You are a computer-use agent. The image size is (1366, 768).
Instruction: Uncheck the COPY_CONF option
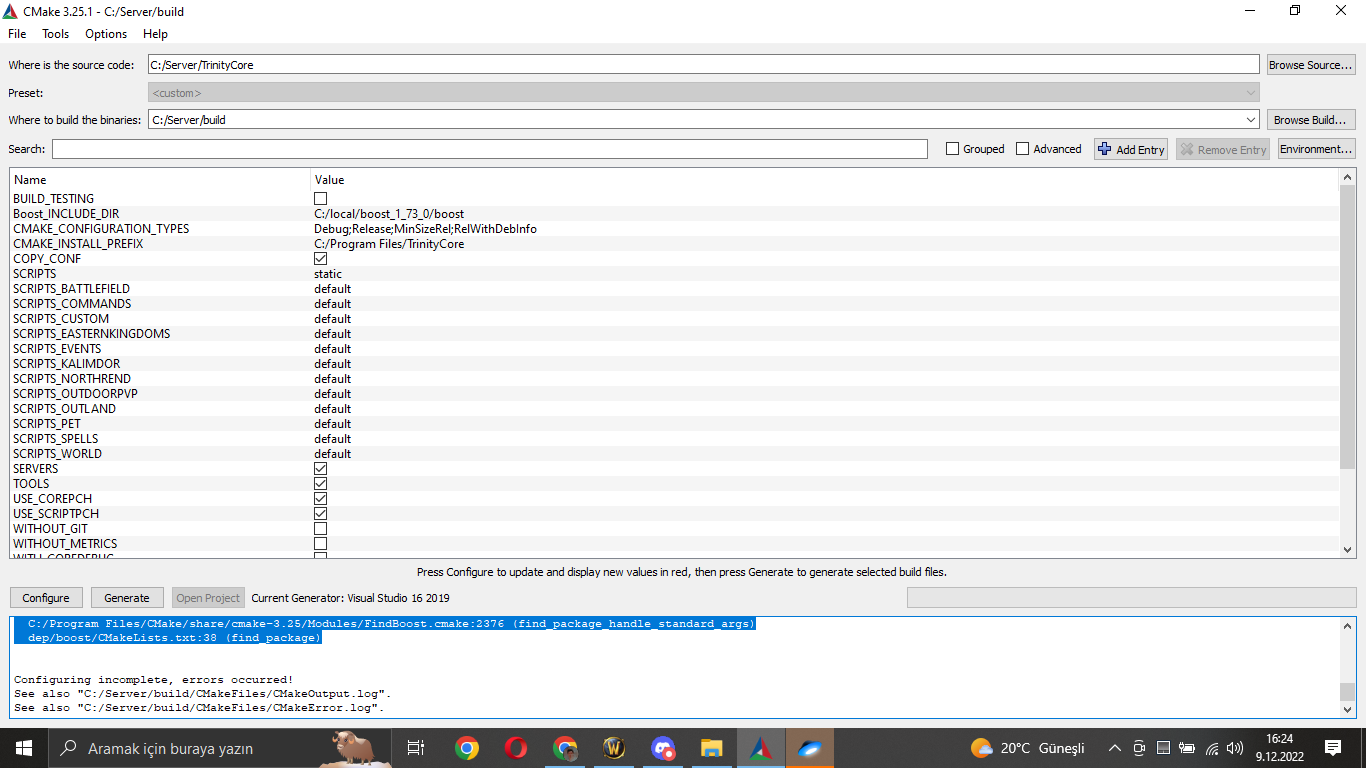tap(321, 259)
